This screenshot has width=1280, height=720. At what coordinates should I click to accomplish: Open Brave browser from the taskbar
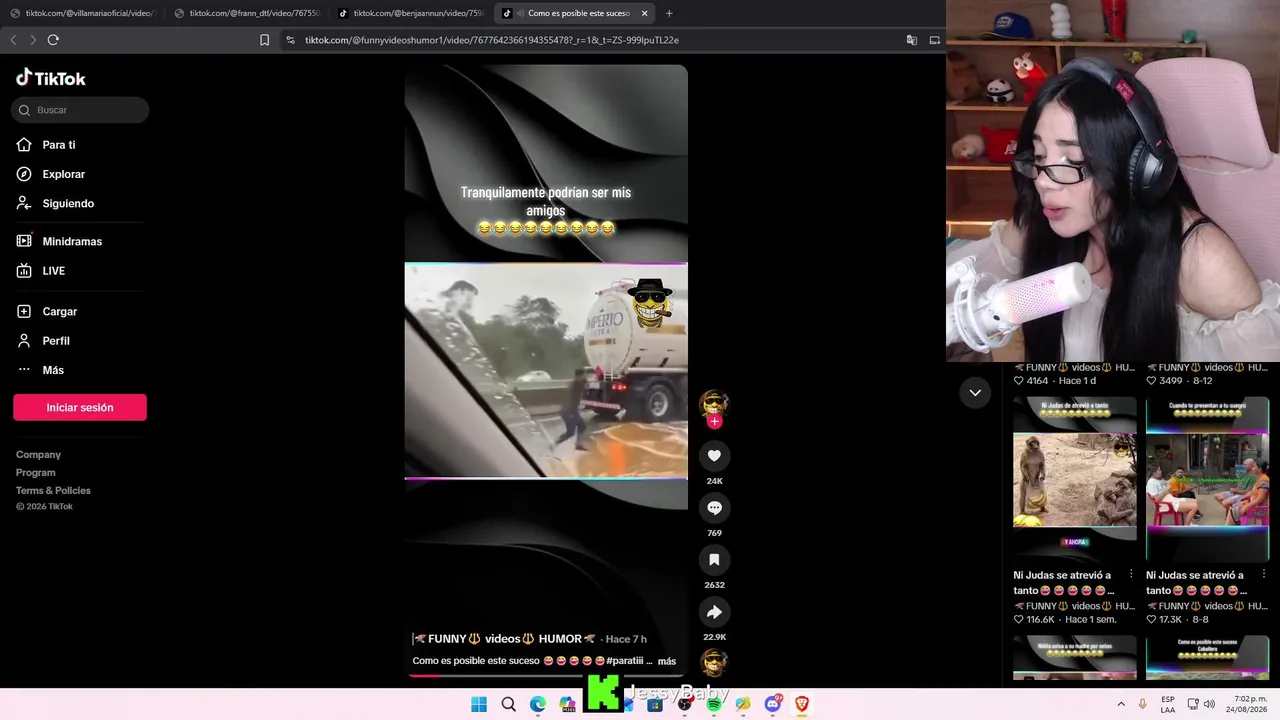point(801,704)
